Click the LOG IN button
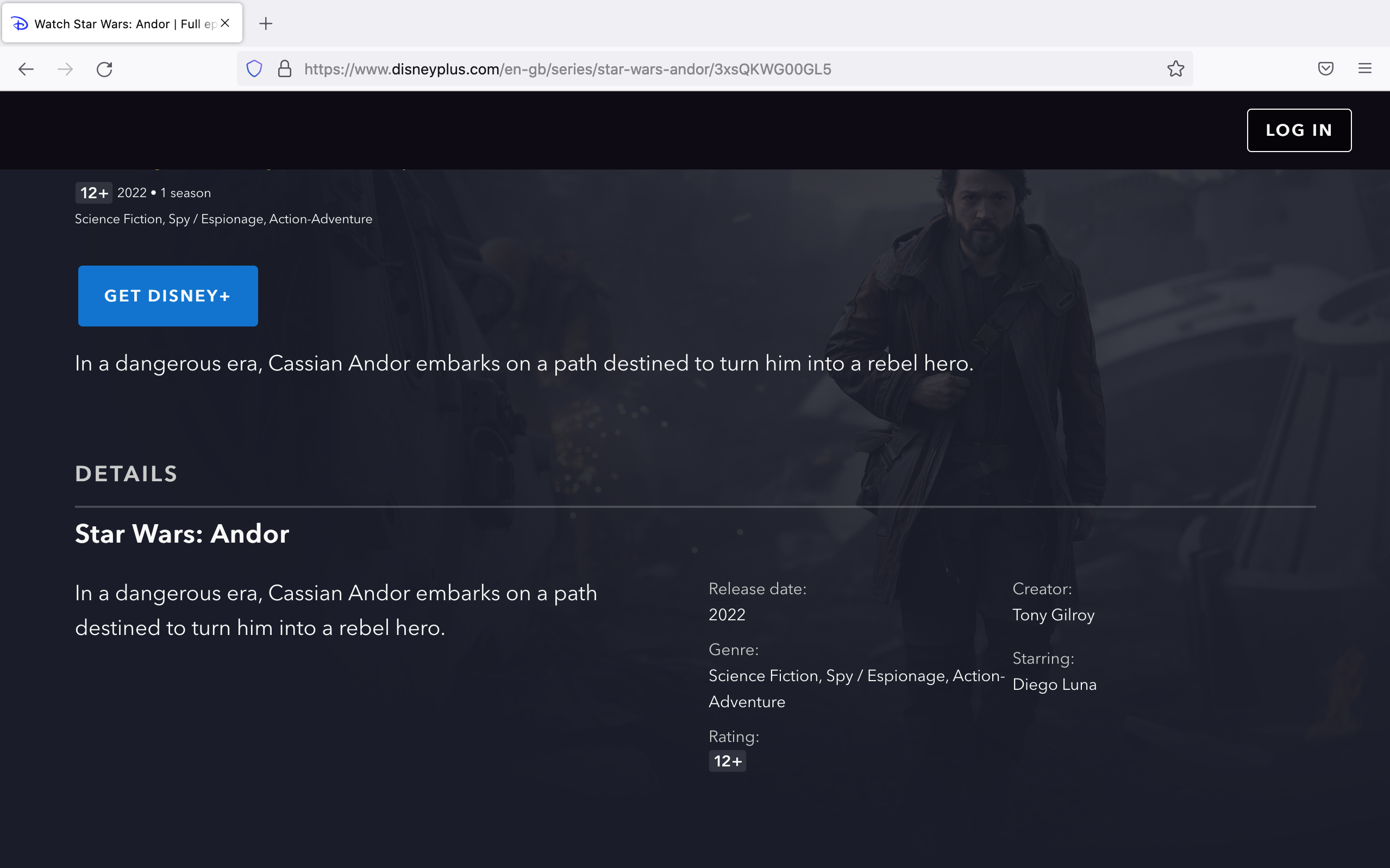This screenshot has height=868, width=1390. (1299, 130)
